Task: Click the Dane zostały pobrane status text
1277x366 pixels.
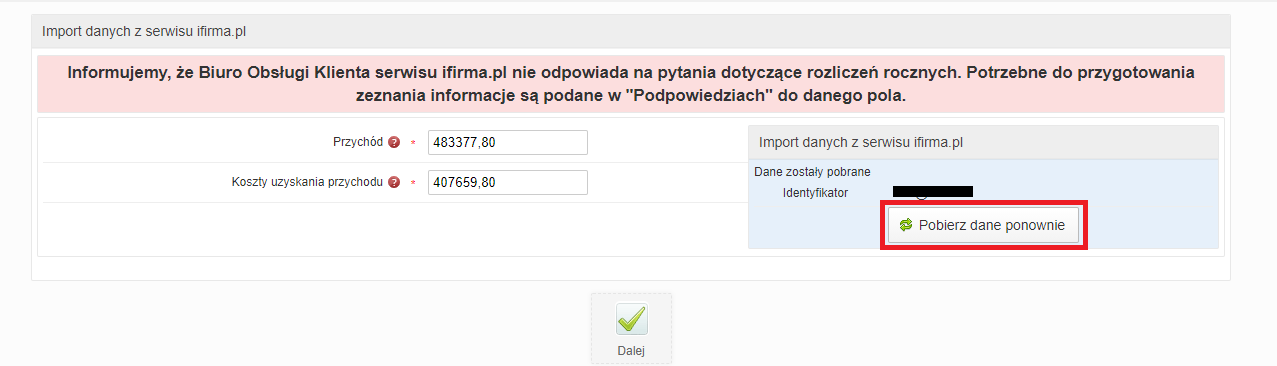Action: 812,172
